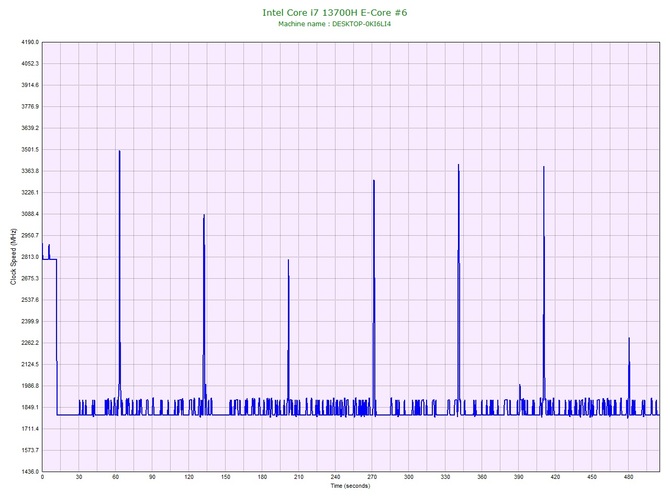Click the 30 seconds x-axis tick label
670x503 pixels.
[79, 477]
